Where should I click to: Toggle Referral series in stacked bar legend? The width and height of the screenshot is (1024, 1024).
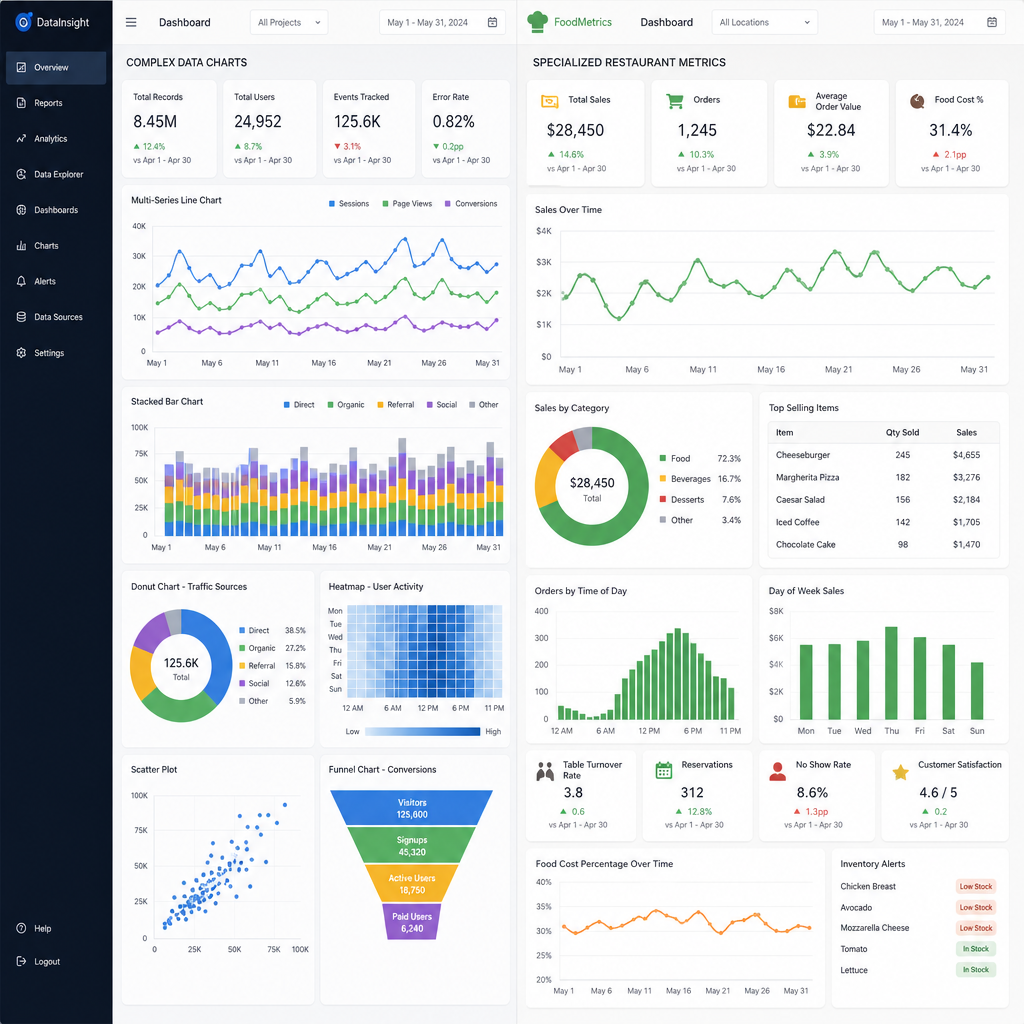pos(396,405)
